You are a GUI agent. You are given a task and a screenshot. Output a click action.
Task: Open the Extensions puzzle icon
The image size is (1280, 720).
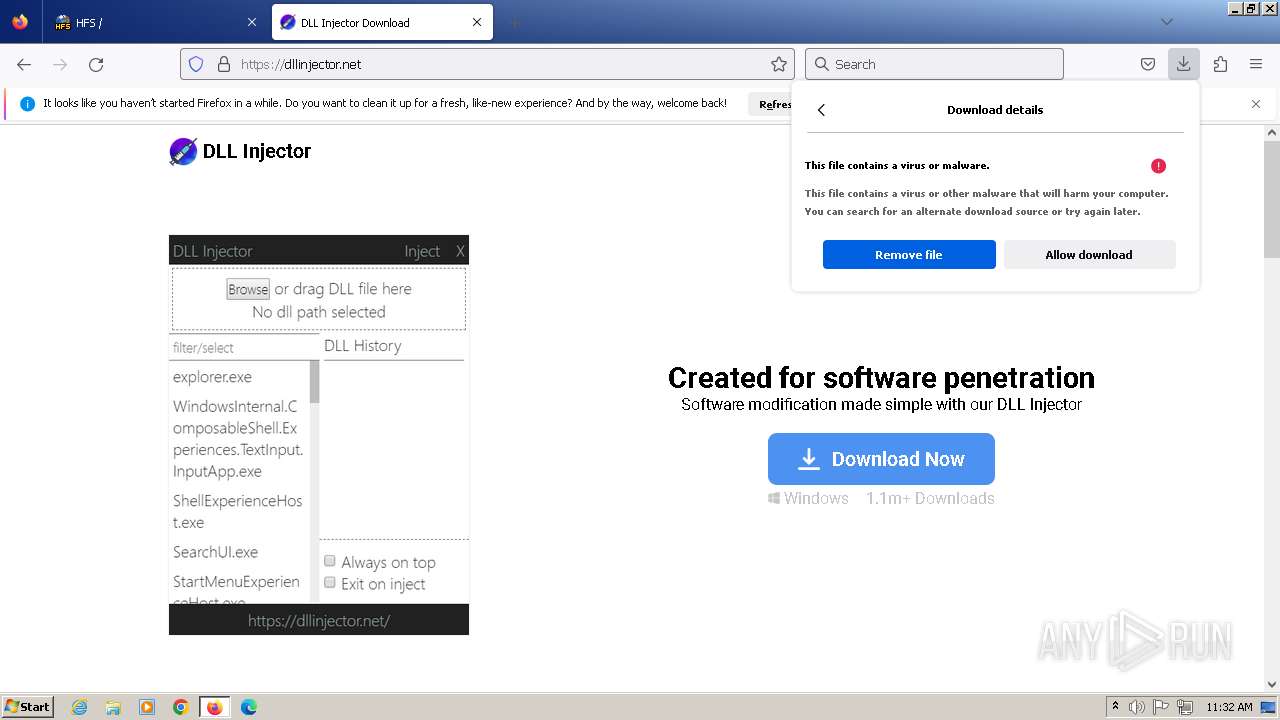pyautogui.click(x=1220, y=64)
